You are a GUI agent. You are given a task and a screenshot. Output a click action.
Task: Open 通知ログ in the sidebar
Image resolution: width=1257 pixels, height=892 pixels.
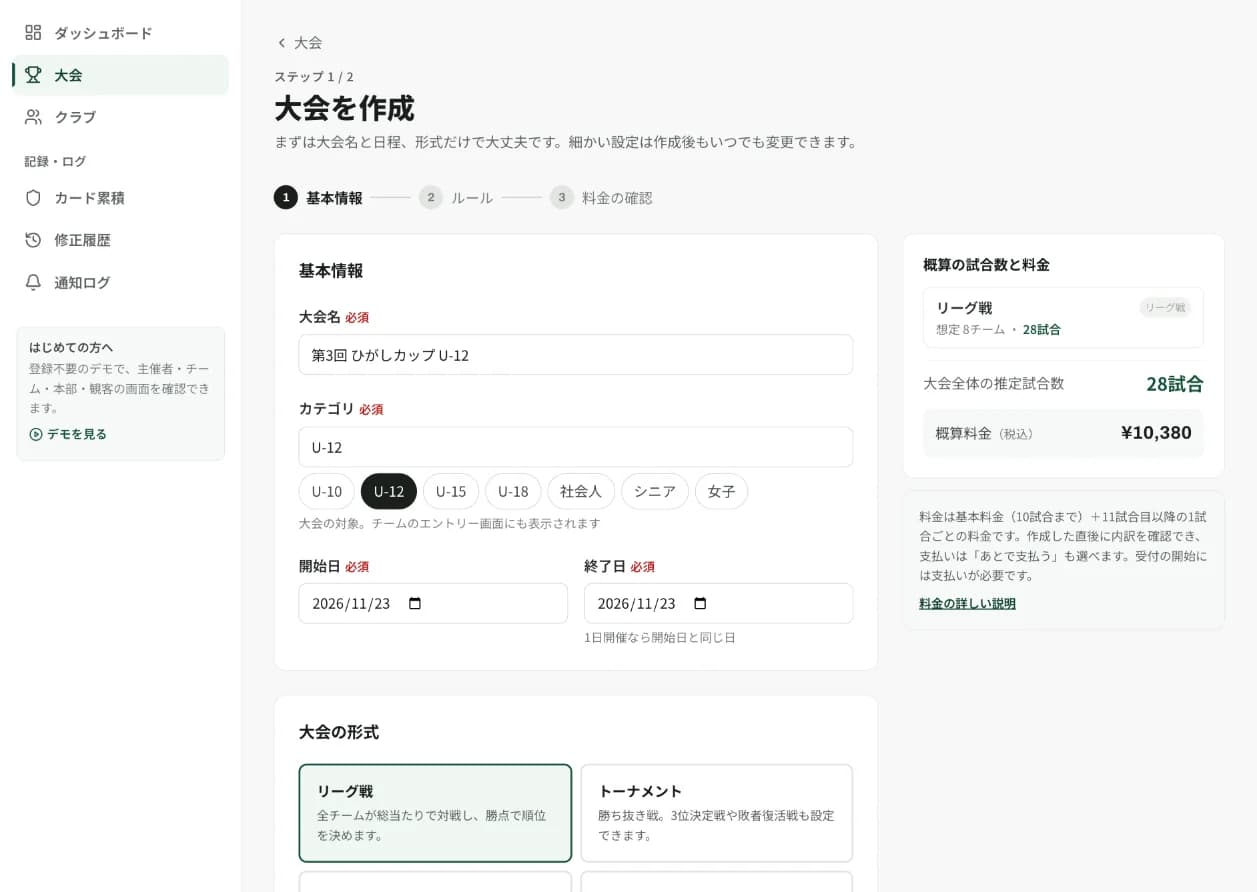point(120,282)
